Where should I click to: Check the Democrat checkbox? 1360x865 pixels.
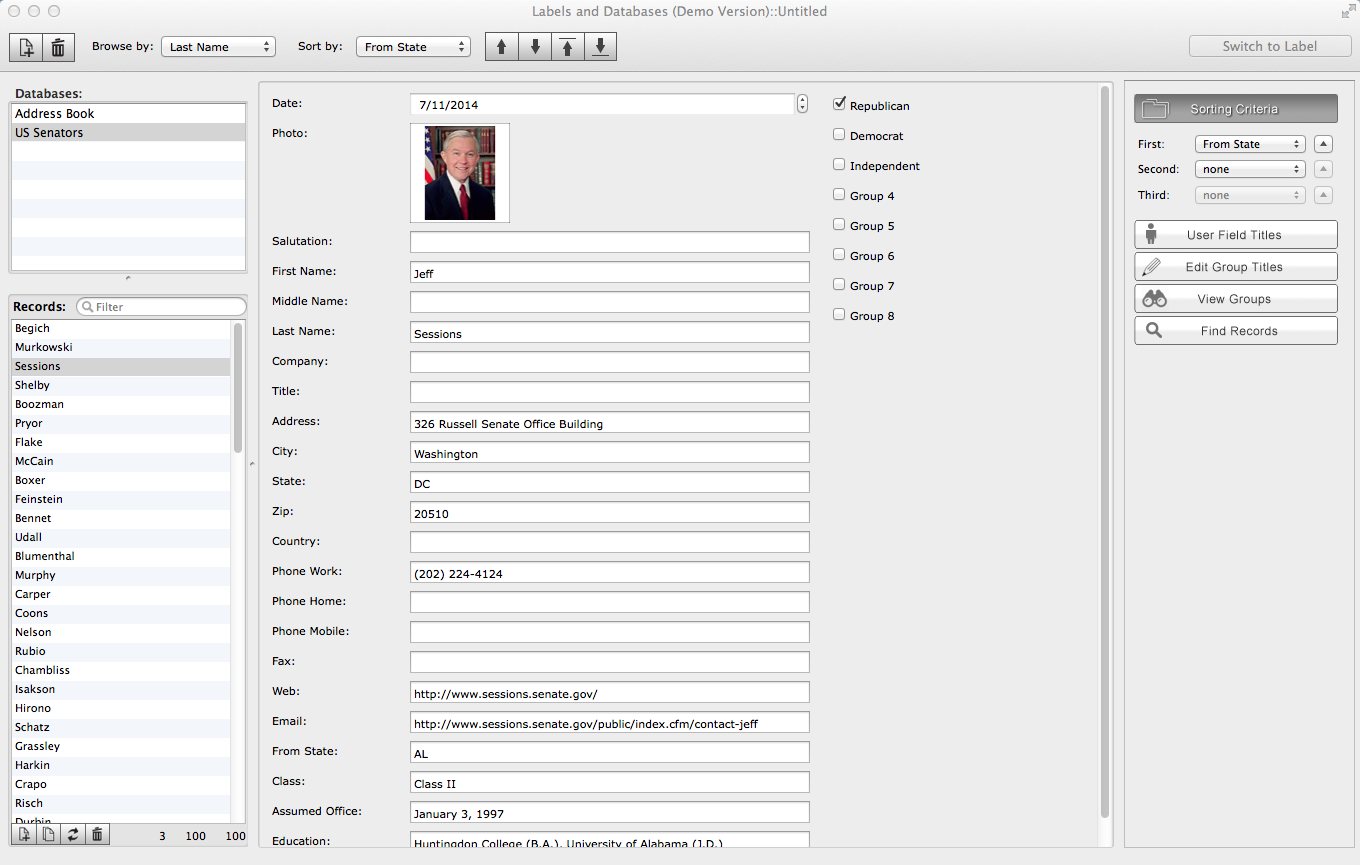pyautogui.click(x=840, y=134)
